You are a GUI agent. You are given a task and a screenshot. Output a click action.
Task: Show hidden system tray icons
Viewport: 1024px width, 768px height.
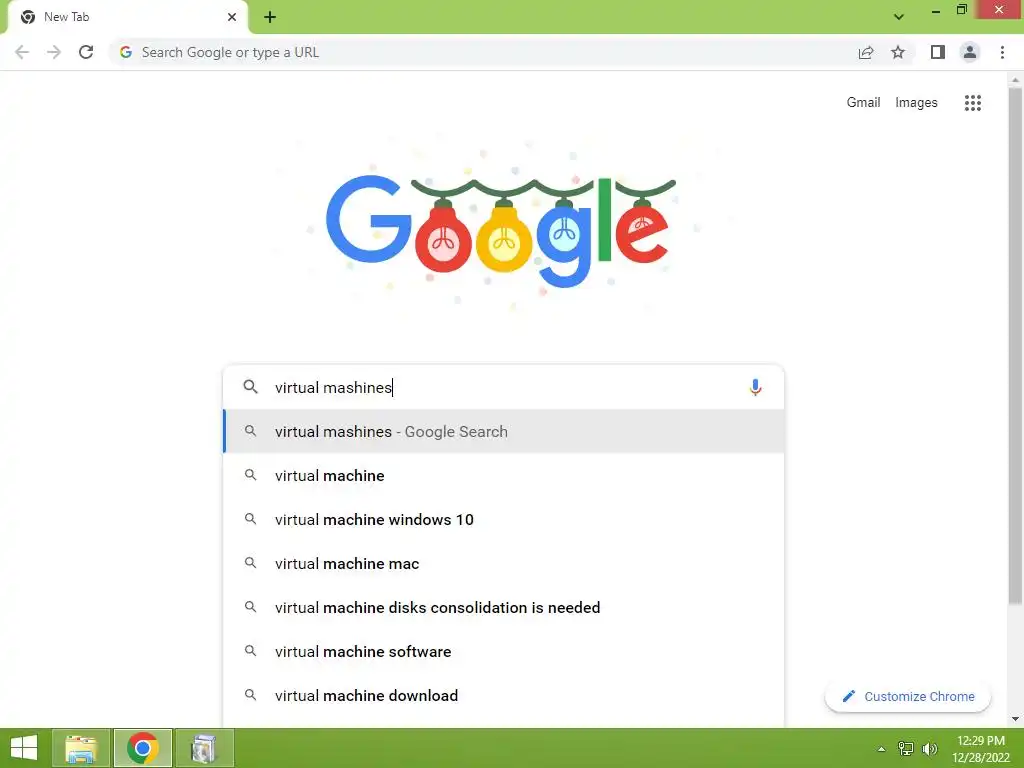pos(881,748)
